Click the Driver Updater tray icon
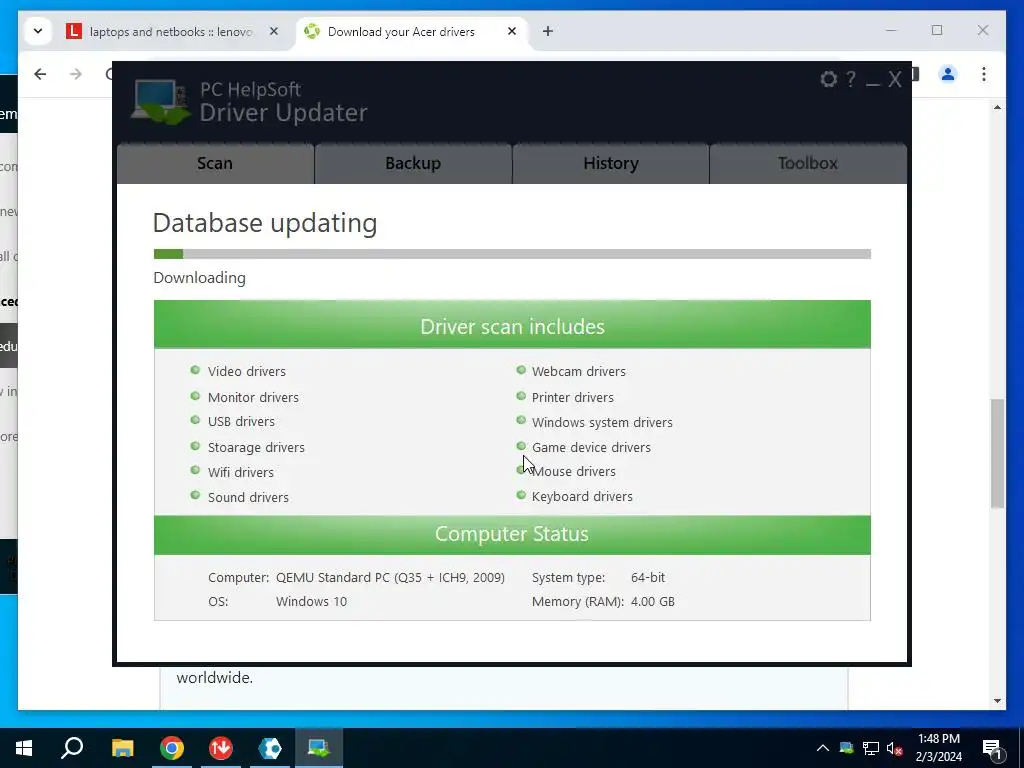The height and width of the screenshot is (768, 1024). (x=846, y=748)
